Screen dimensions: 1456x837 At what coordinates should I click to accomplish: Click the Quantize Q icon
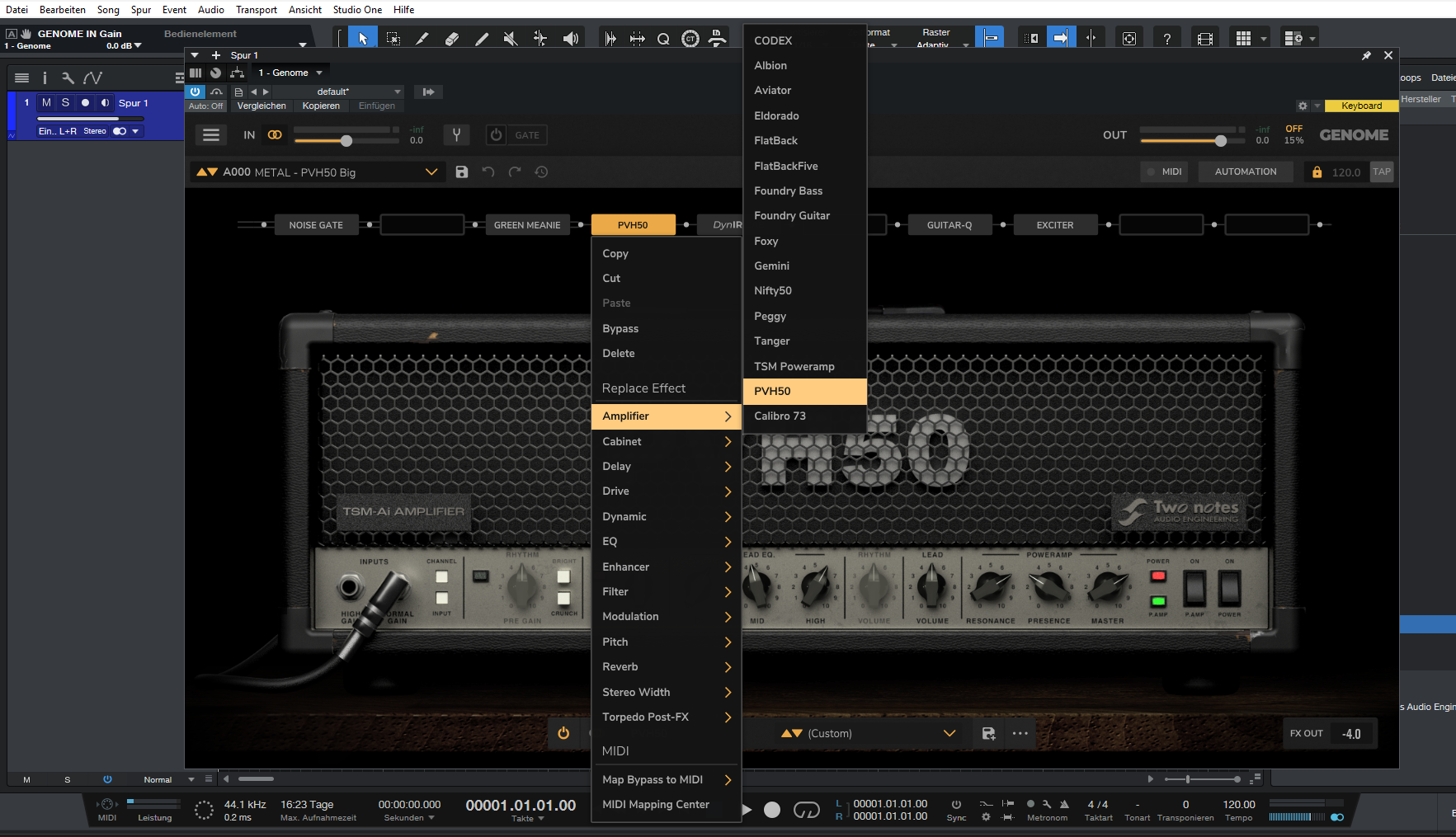click(663, 39)
